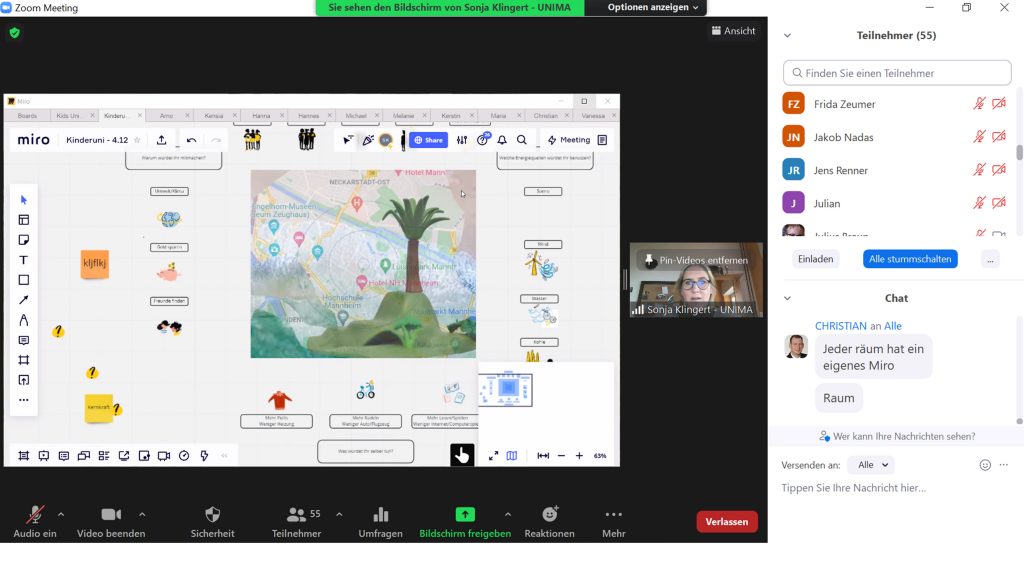
Task: Select the Miro pen drawing tool
Action: (24, 320)
